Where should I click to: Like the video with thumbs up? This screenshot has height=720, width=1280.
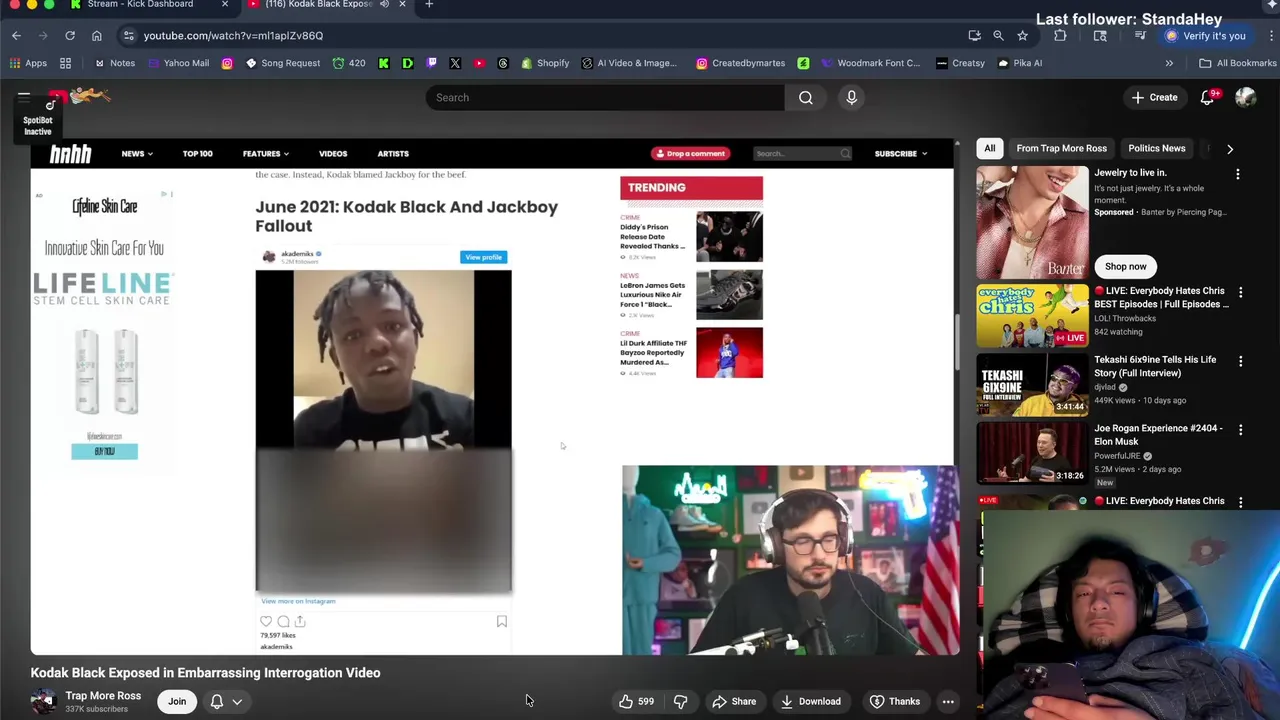pyautogui.click(x=636, y=701)
